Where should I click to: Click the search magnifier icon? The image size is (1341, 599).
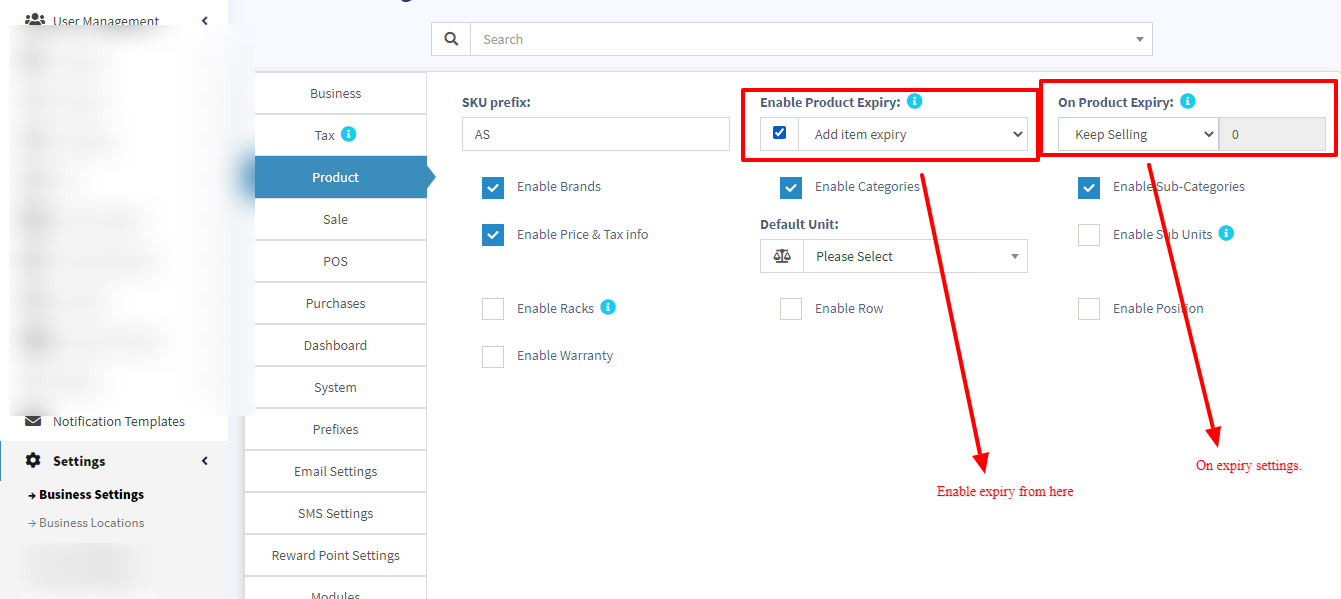451,39
